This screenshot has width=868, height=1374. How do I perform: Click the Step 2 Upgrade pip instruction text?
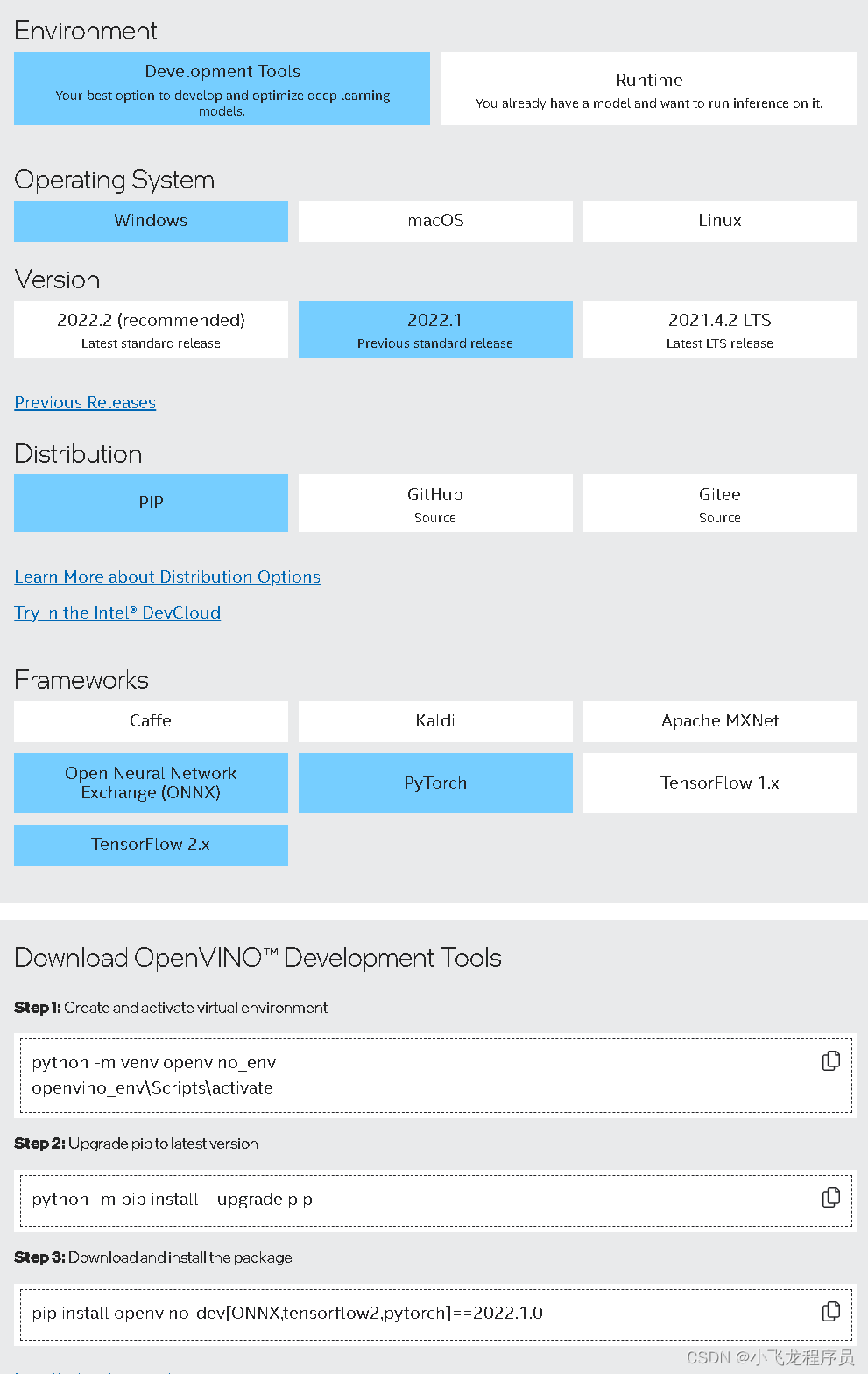[136, 1144]
